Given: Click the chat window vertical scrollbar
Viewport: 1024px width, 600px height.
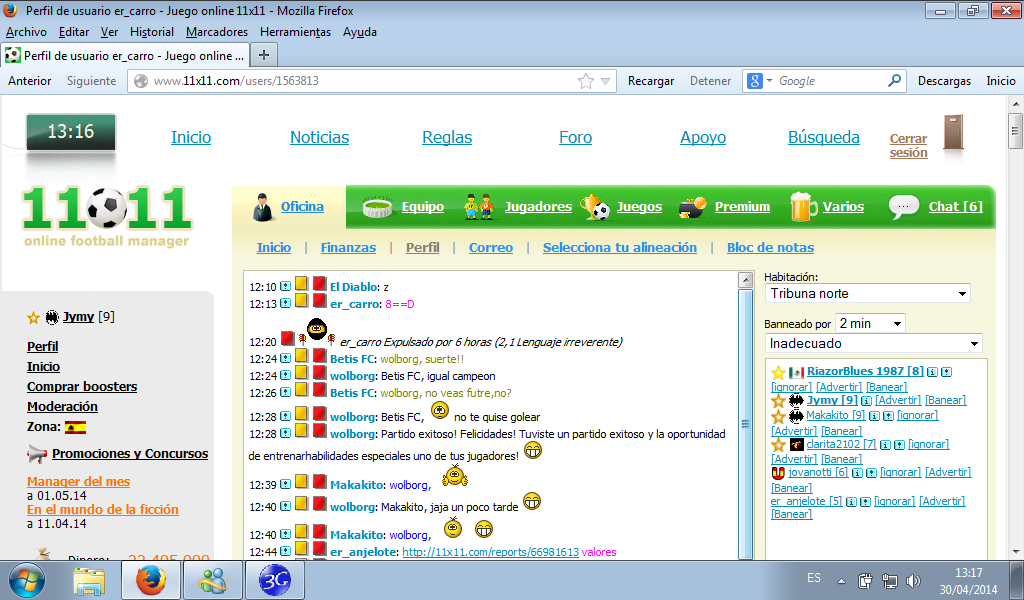Looking at the screenshot, I should (745, 420).
